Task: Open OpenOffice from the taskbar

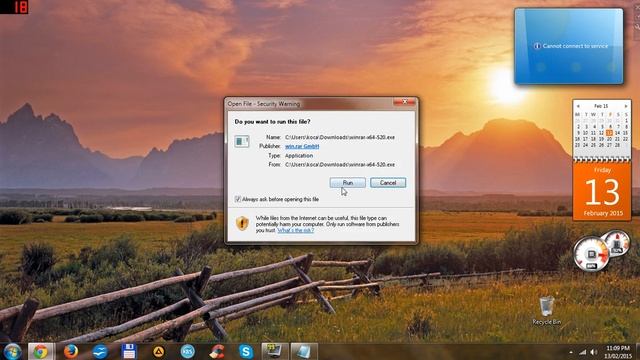Action: (100, 351)
